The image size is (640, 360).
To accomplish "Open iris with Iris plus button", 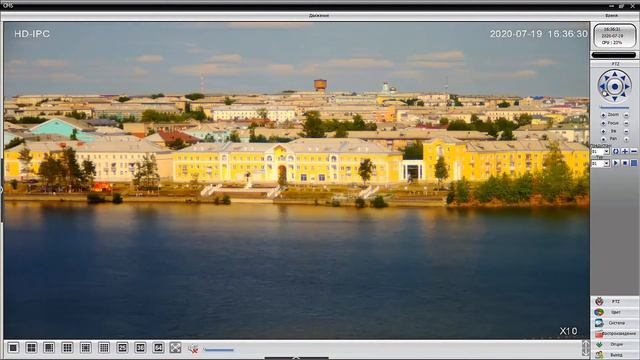I will [603, 131].
